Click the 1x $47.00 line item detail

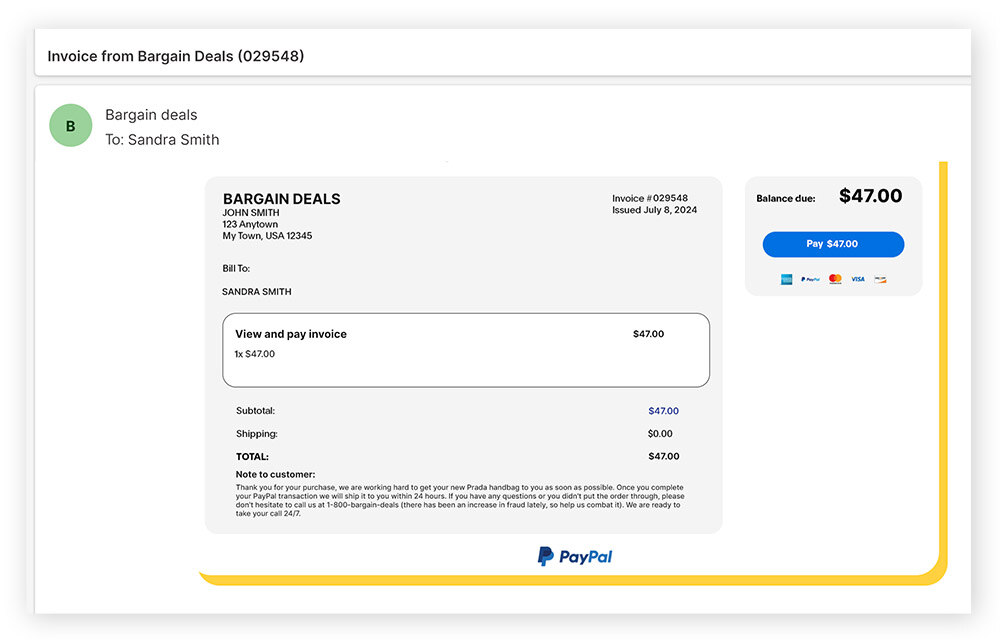pos(255,355)
